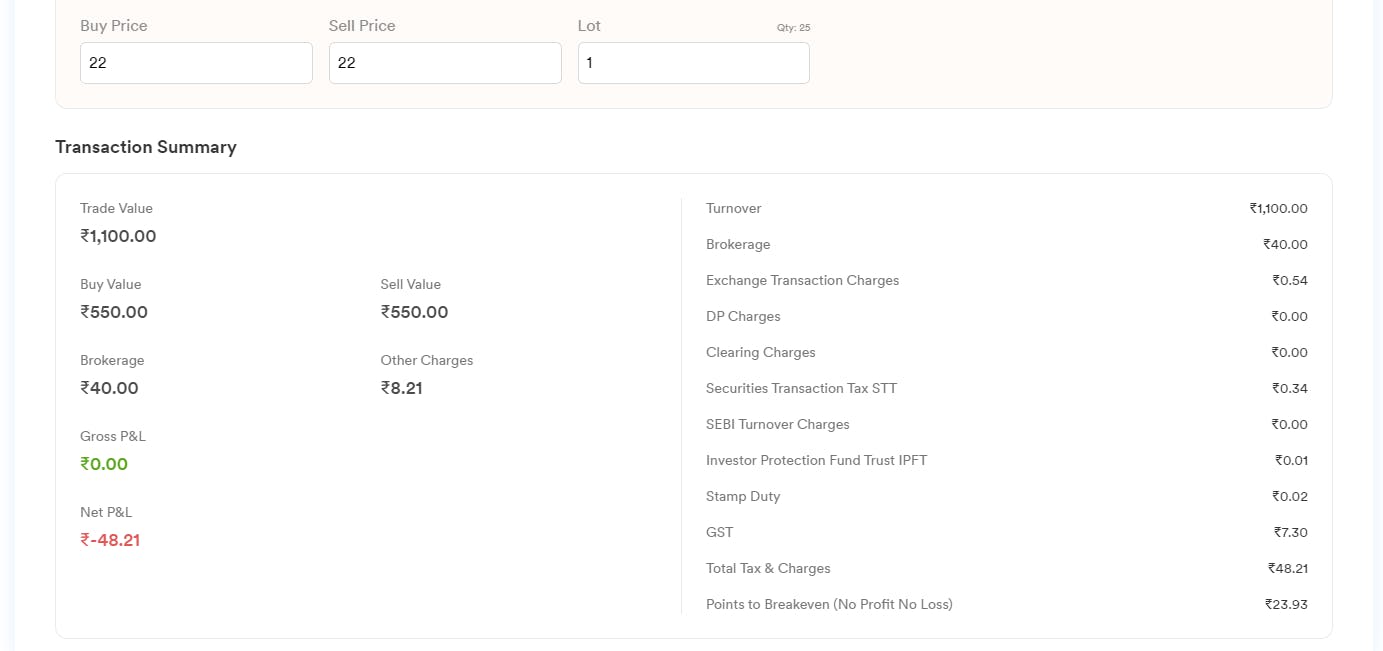Click the Sell Value amount ₹550.00
This screenshot has height=651, width=1383.
coord(414,312)
